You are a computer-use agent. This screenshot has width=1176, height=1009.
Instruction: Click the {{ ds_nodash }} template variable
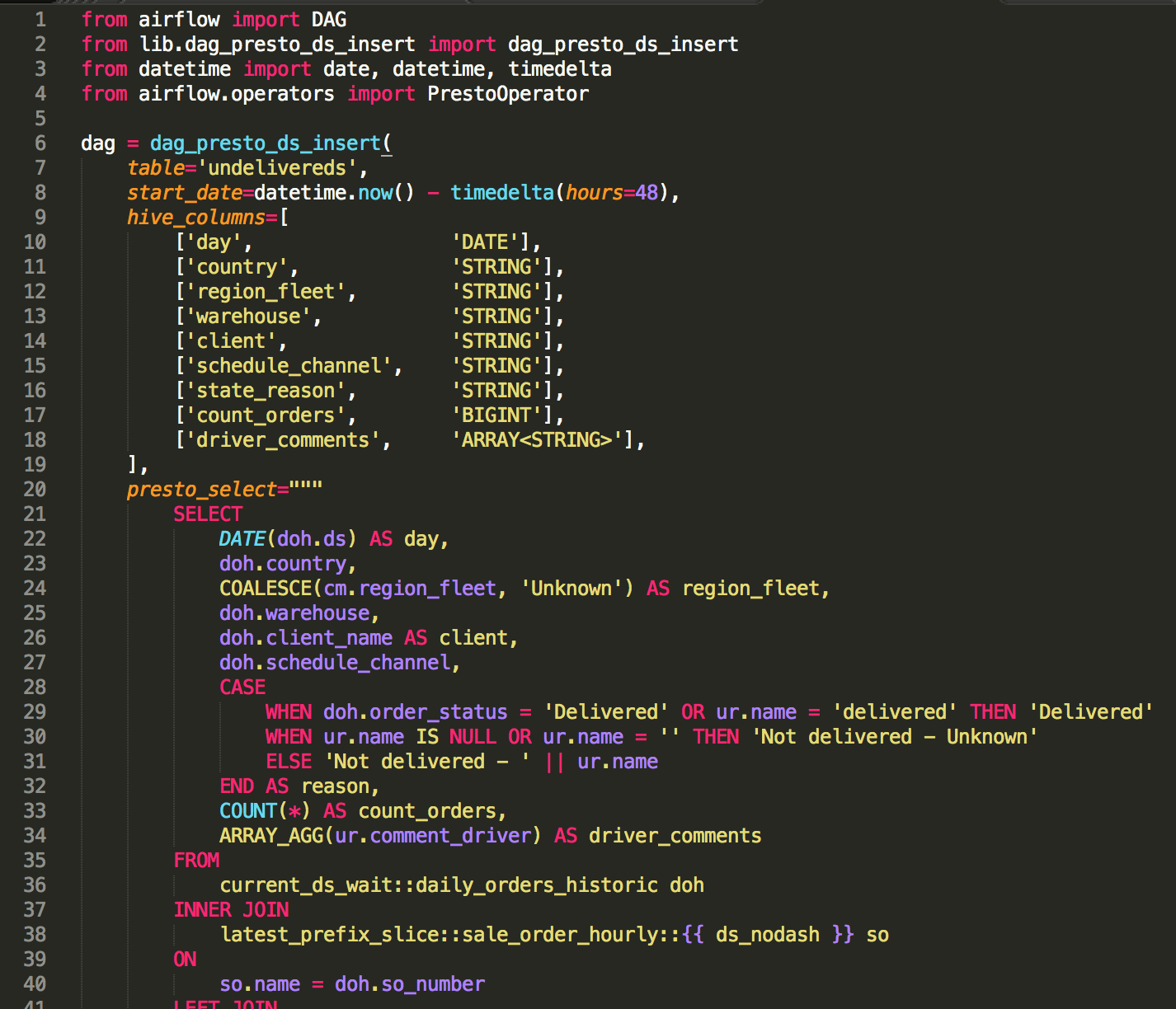(768, 935)
